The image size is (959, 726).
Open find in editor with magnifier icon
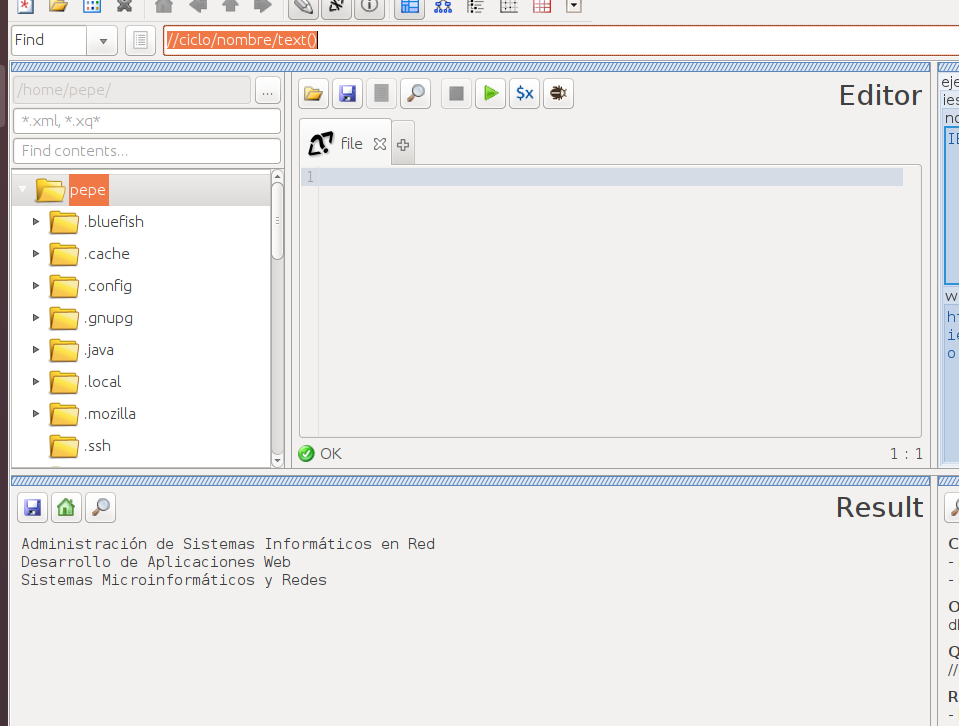tap(415, 94)
